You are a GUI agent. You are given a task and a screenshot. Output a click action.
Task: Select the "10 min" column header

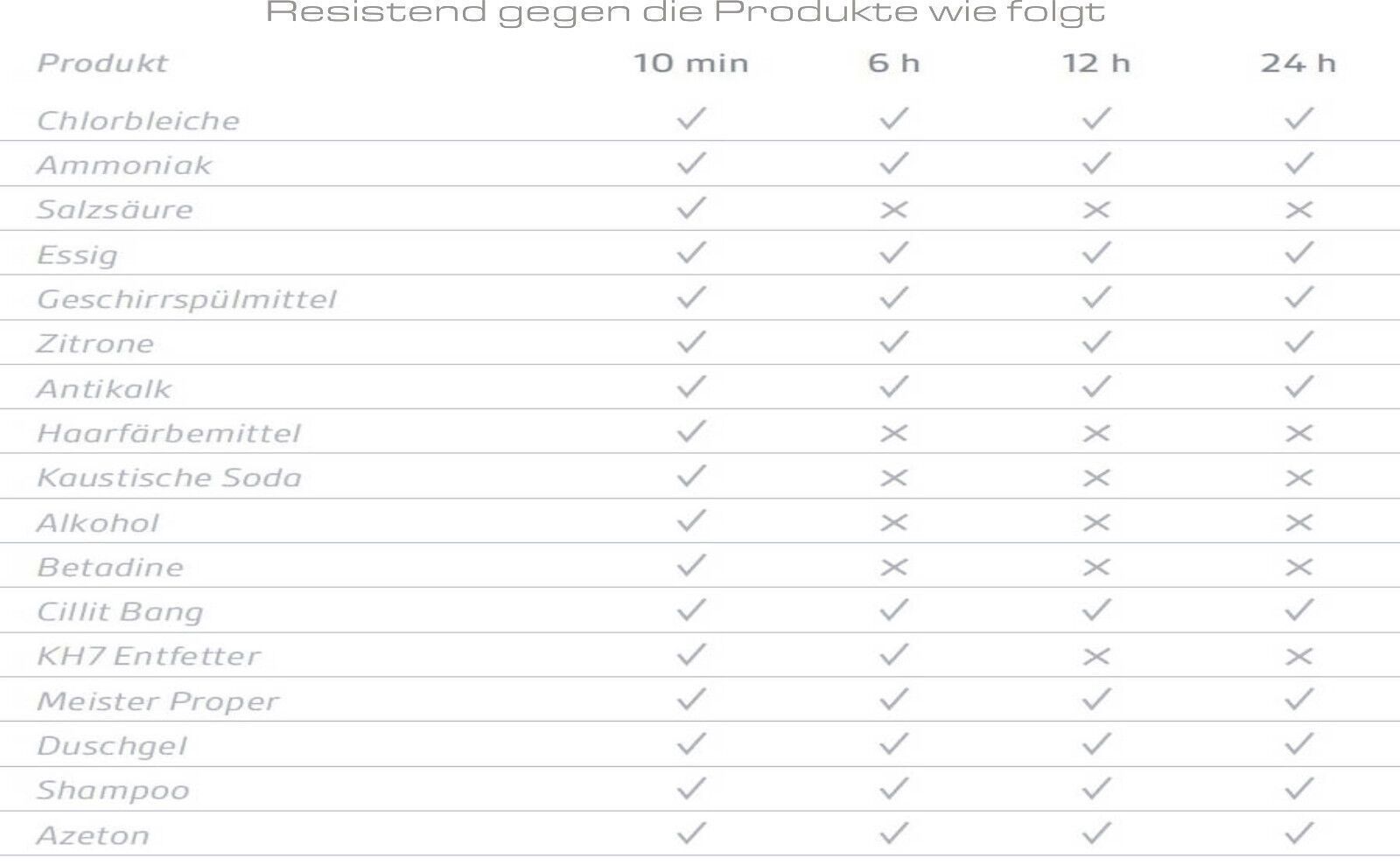pyautogui.click(x=691, y=63)
